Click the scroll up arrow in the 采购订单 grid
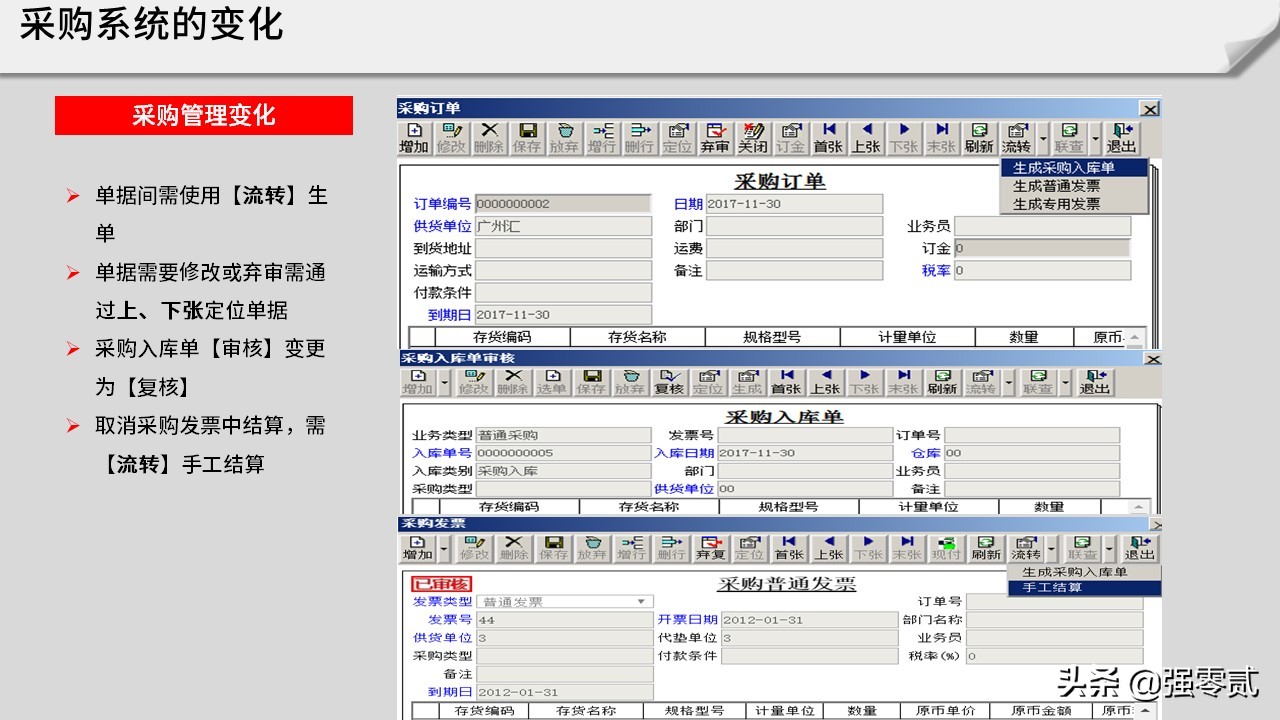The image size is (1280, 720). (x=1136, y=338)
